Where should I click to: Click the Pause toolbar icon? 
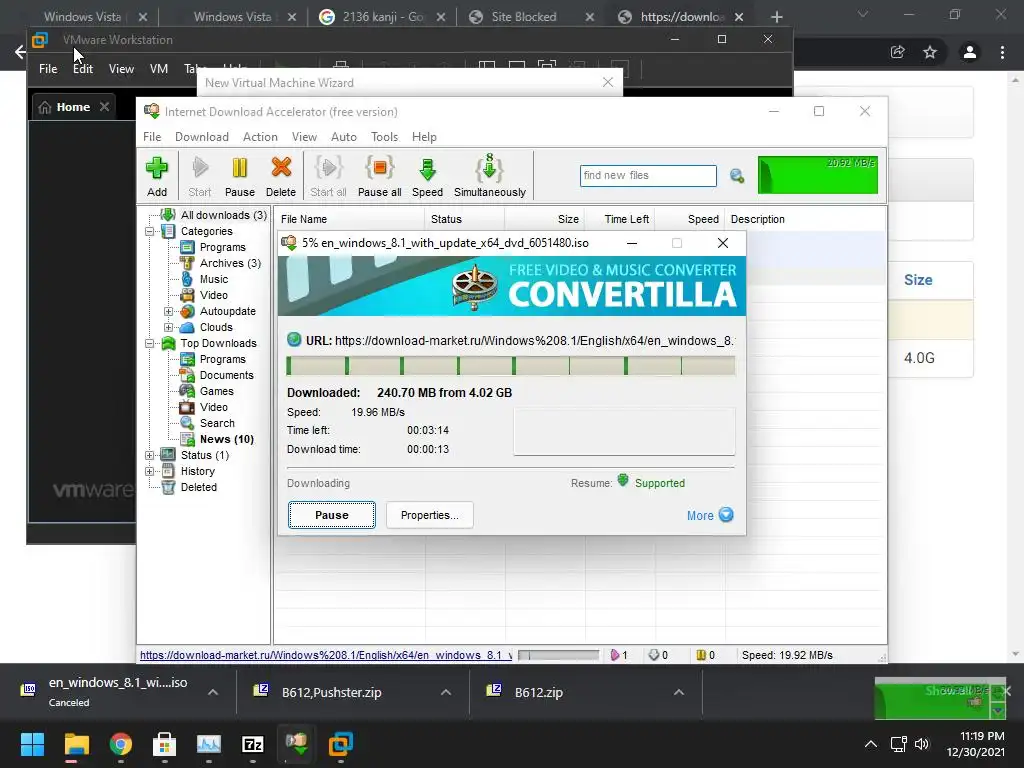pyautogui.click(x=240, y=175)
